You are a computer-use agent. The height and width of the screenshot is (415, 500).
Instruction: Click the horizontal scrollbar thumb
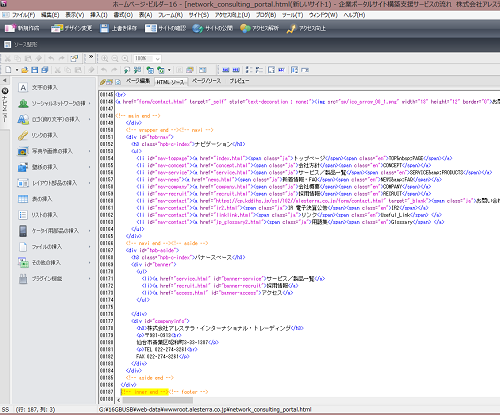(157, 400)
